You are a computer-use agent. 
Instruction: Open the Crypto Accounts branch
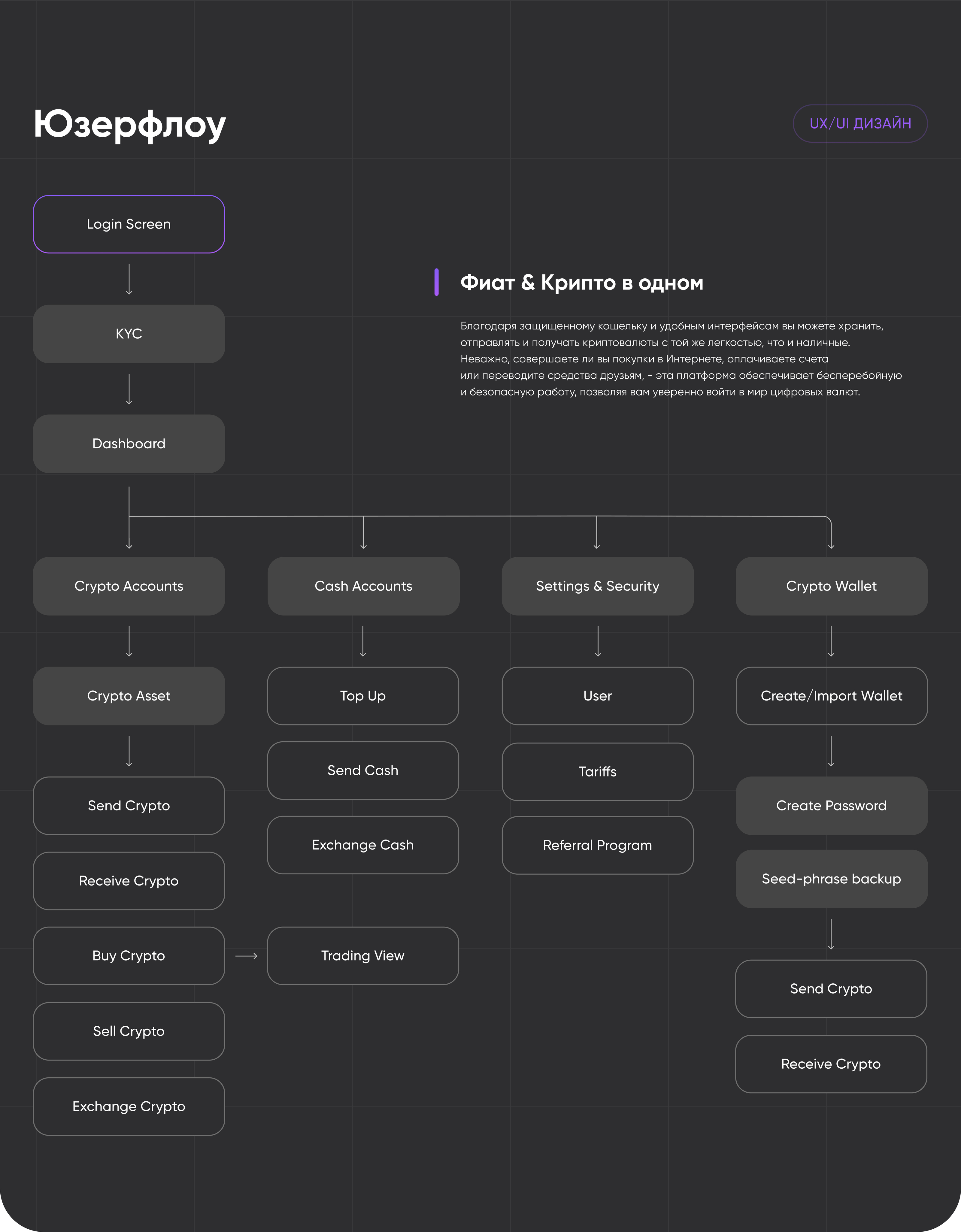[x=129, y=586]
